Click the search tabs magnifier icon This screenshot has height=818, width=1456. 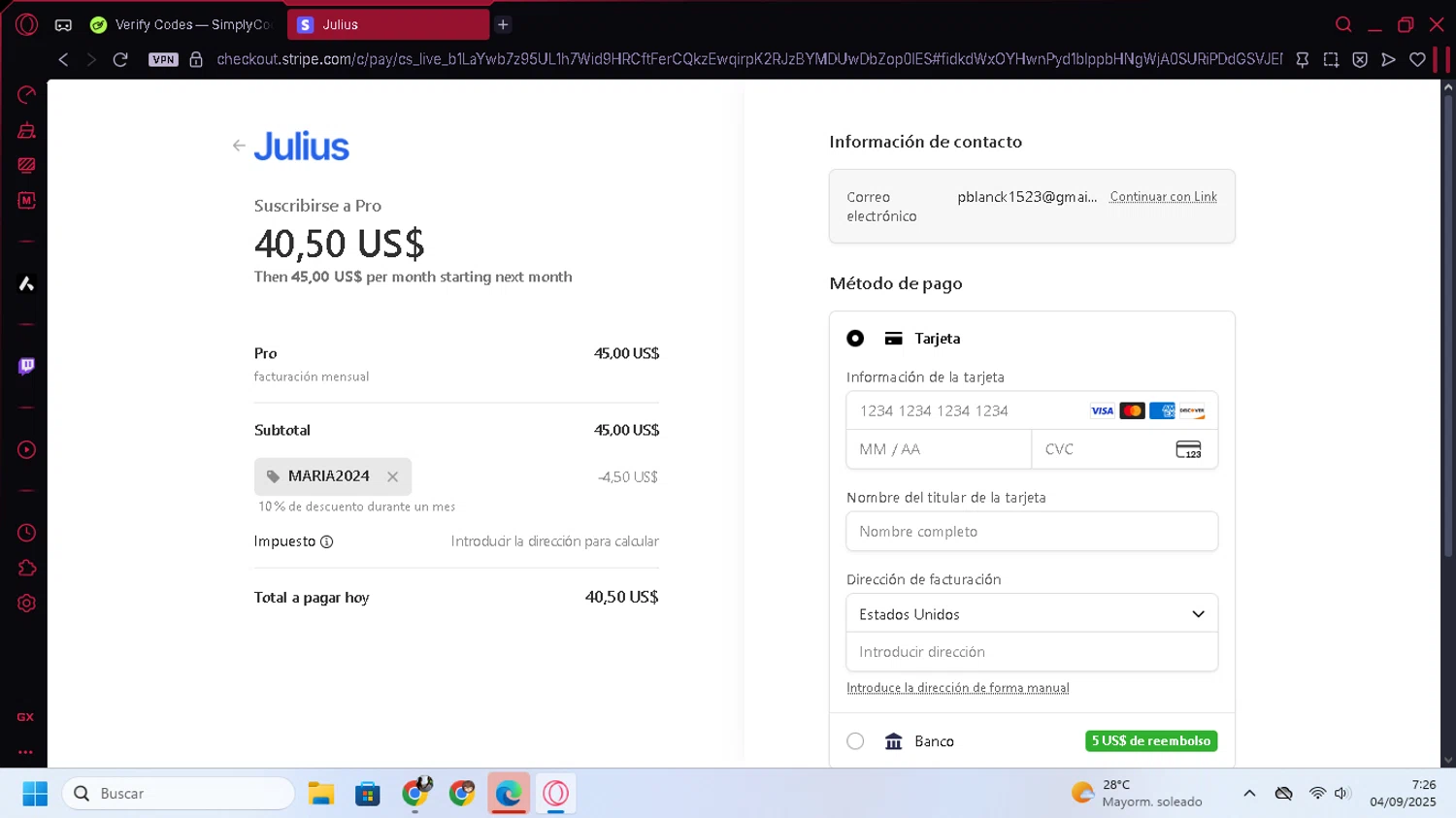point(1343,24)
